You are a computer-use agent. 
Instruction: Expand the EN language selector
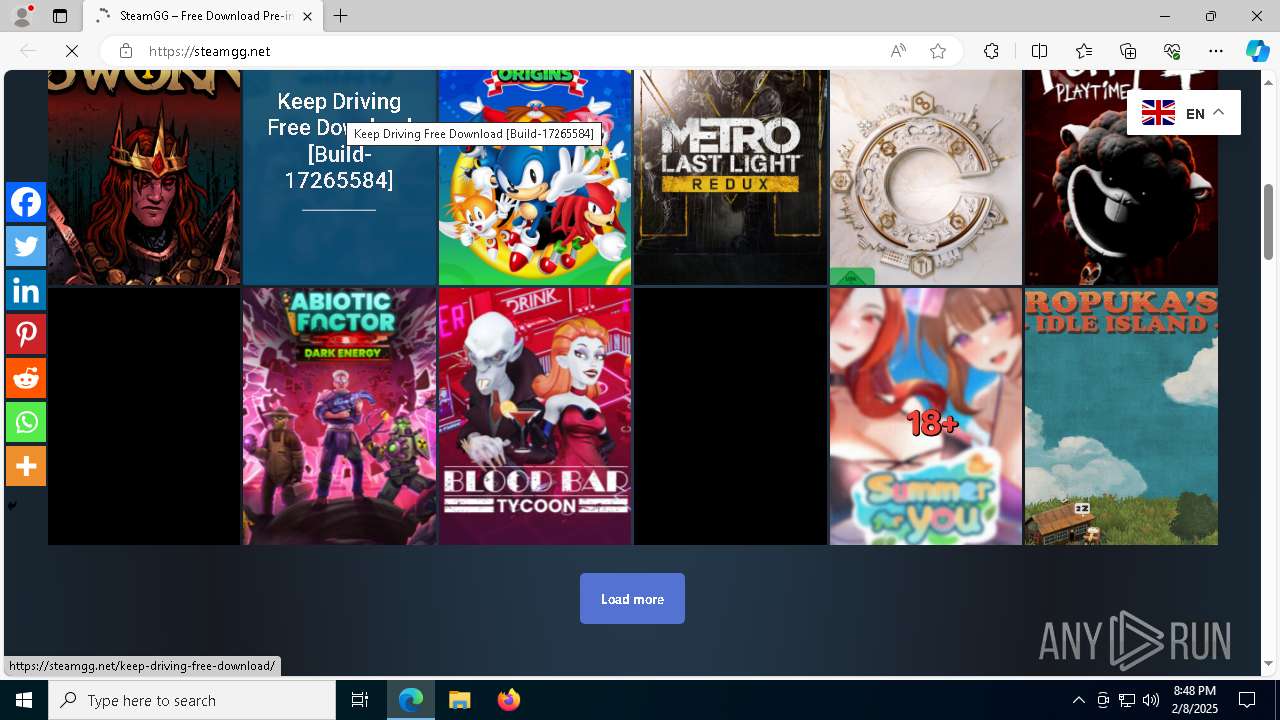pyautogui.click(x=1183, y=113)
